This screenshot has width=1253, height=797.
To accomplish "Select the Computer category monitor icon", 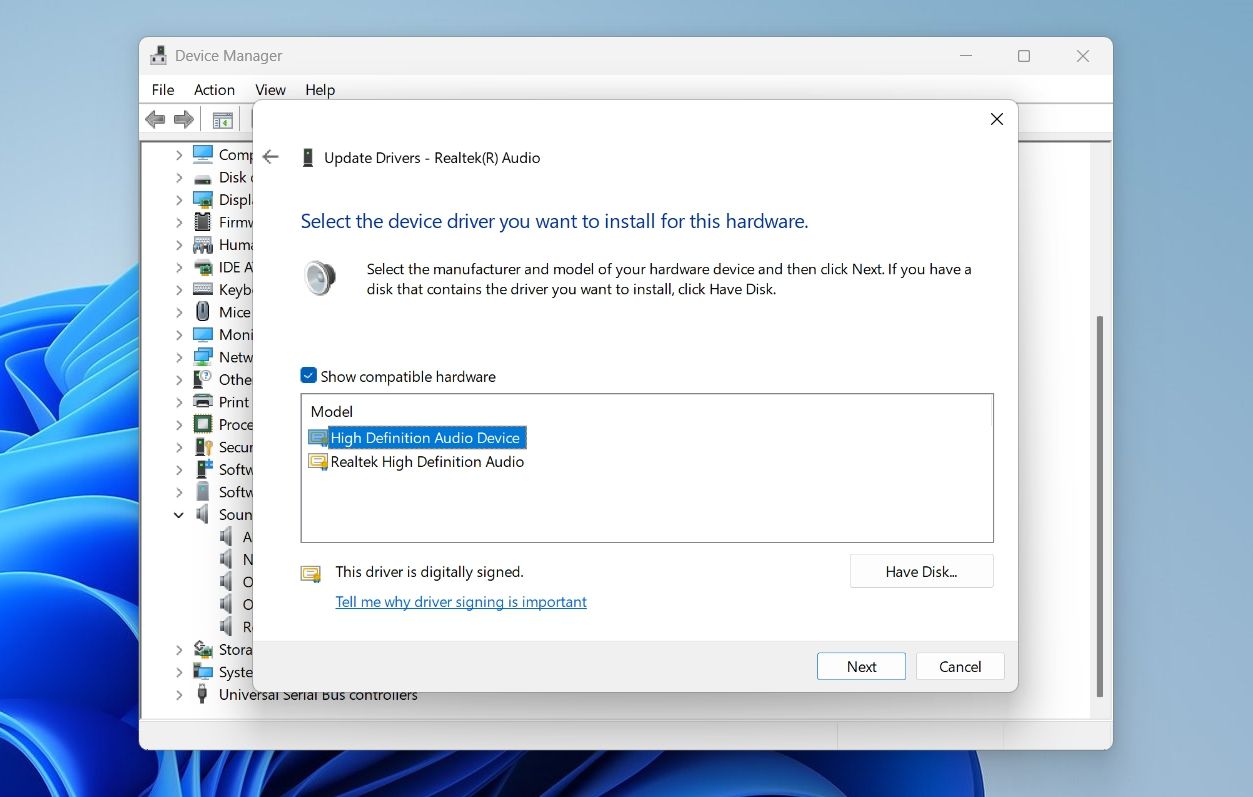I will 203,154.
